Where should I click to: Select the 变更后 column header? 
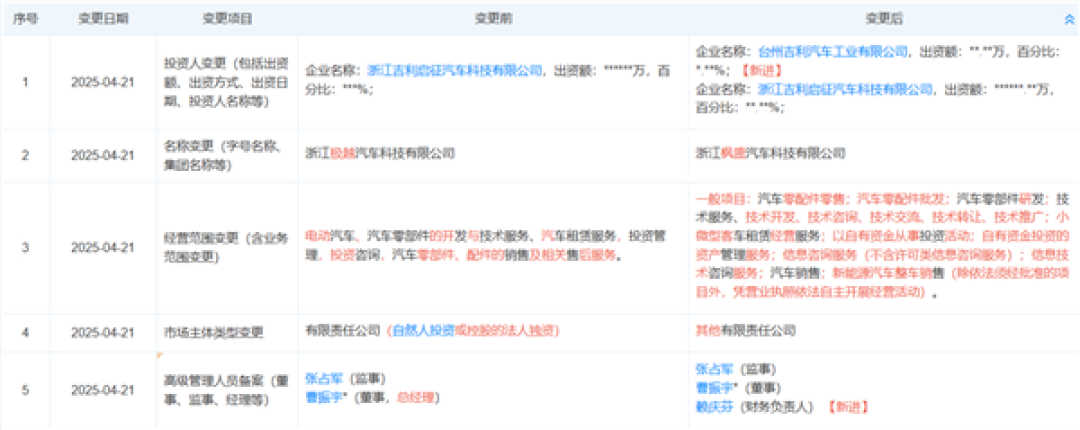[x=884, y=19]
